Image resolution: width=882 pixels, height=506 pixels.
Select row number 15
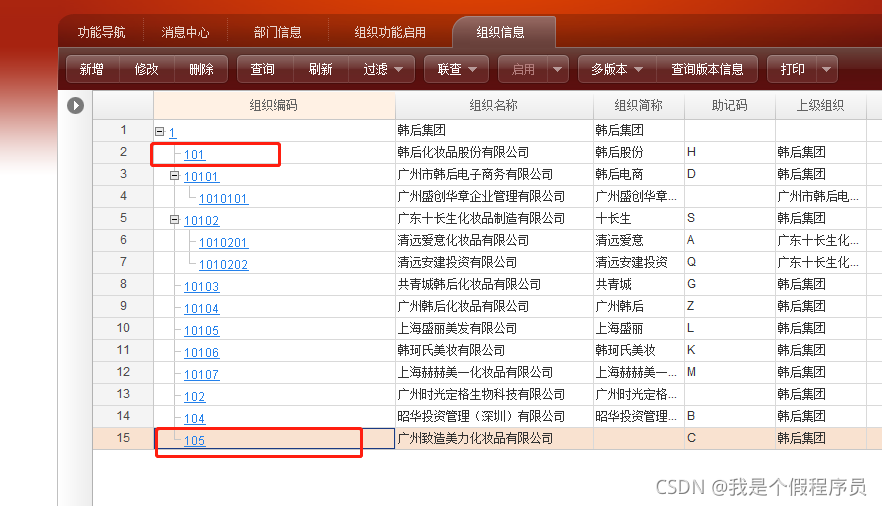pos(123,438)
